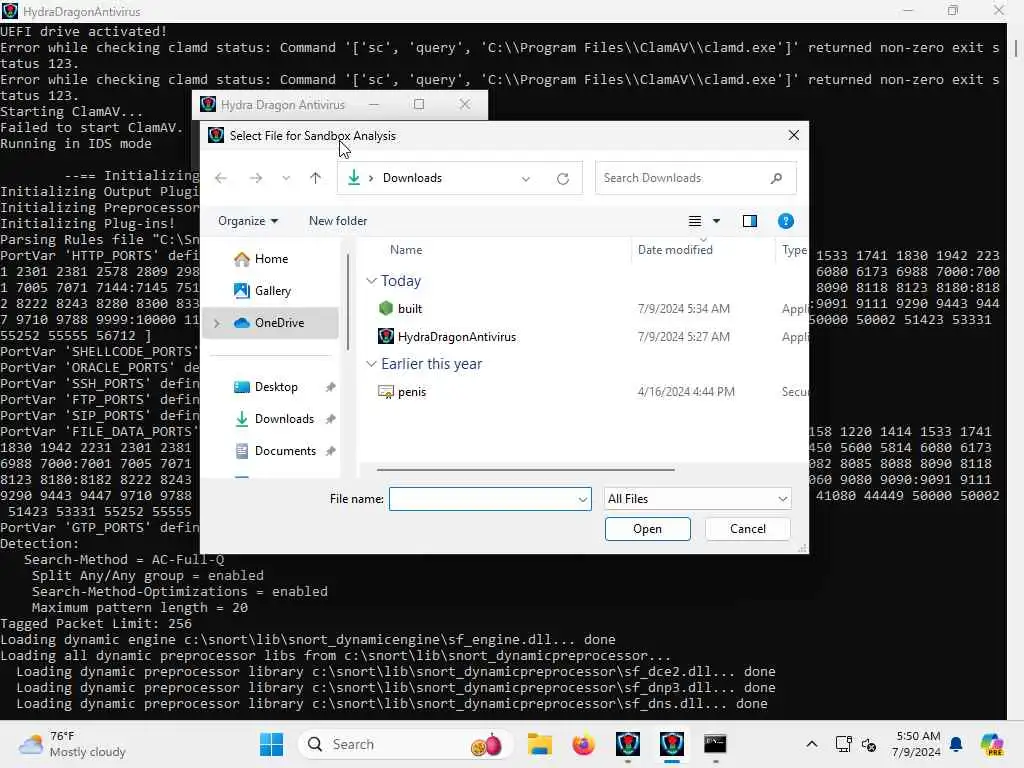1024x768 pixels.
Task: Click the Cancel button
Action: click(748, 529)
